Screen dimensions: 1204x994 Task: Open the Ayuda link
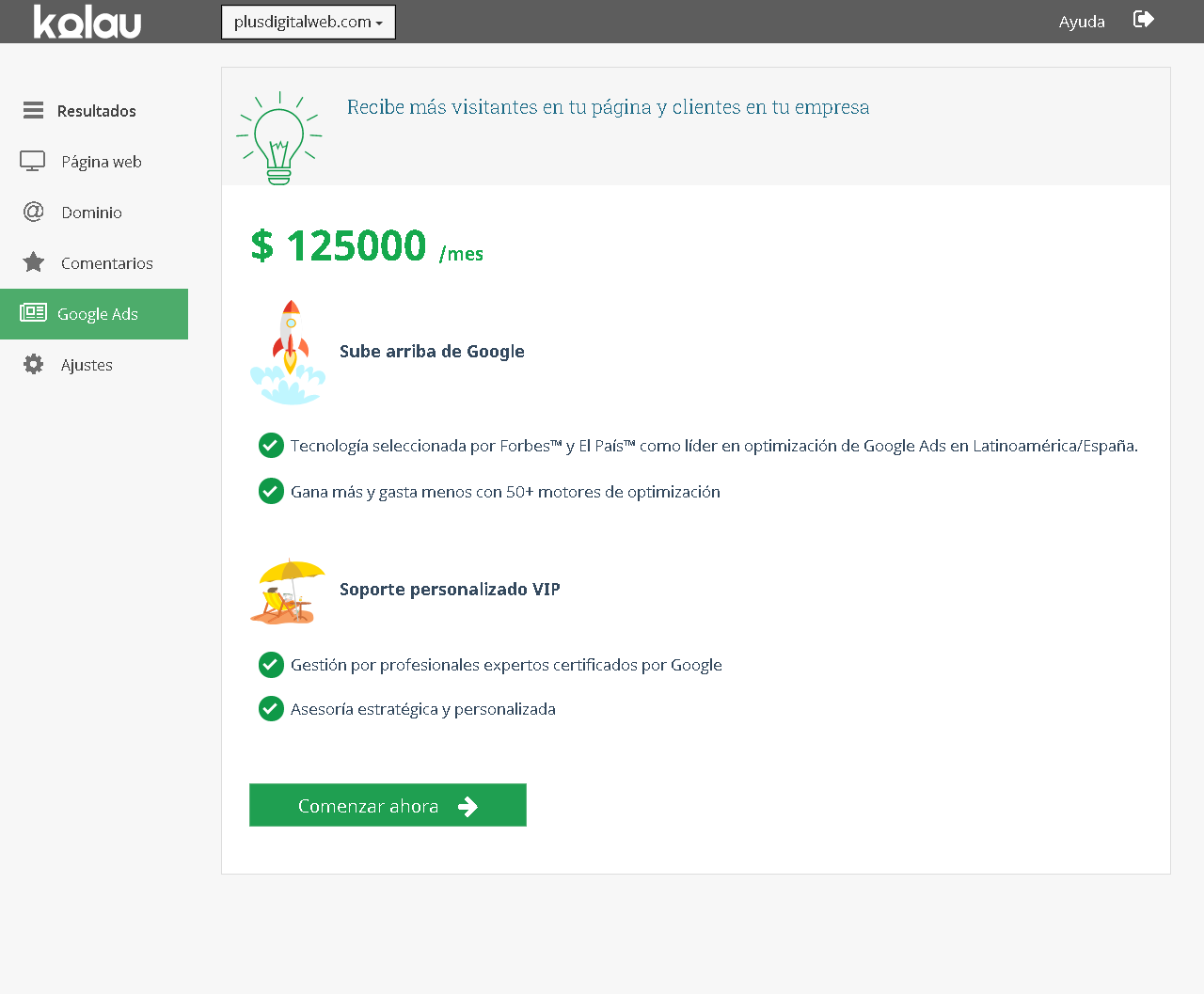1081,21
